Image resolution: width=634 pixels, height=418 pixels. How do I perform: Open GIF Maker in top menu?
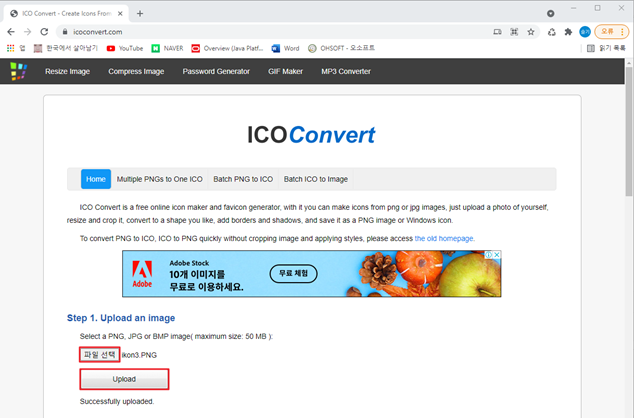coord(285,71)
